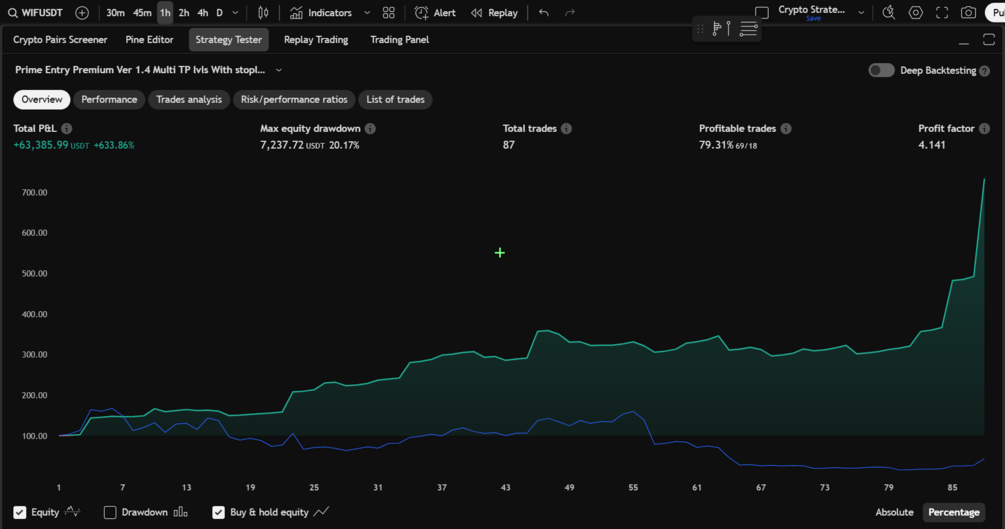The width and height of the screenshot is (1005, 529).
Task: Click the 79.31% profitable trades value
Action: pyautogui.click(x=716, y=145)
